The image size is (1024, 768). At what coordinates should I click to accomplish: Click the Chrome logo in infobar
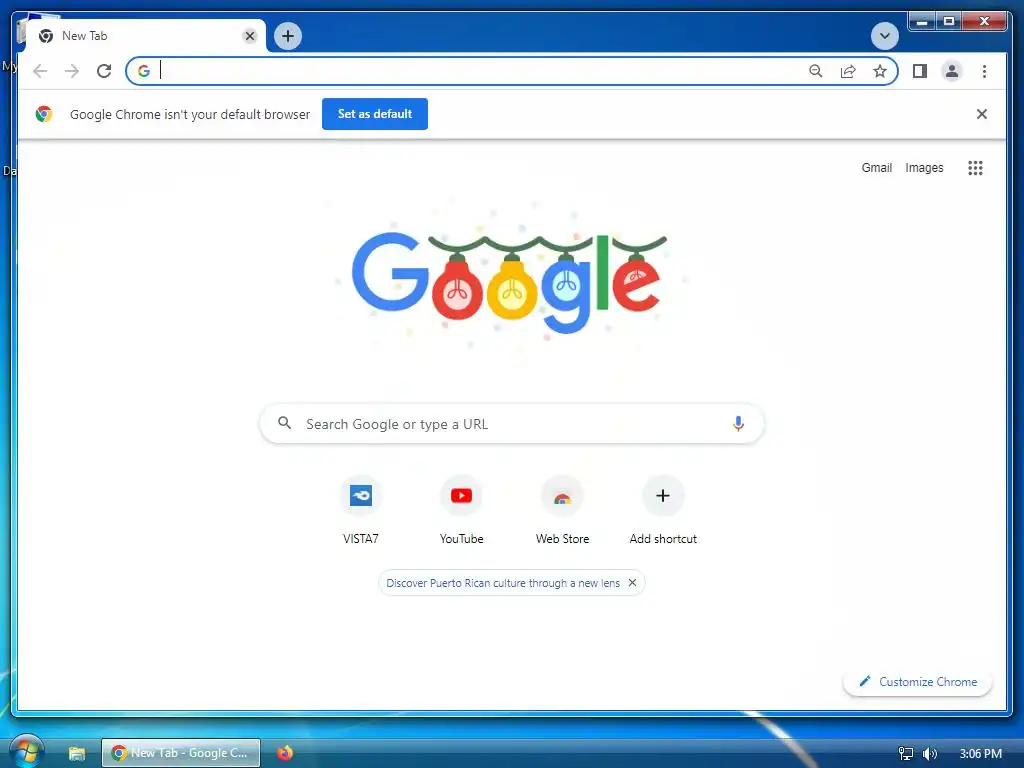44,114
